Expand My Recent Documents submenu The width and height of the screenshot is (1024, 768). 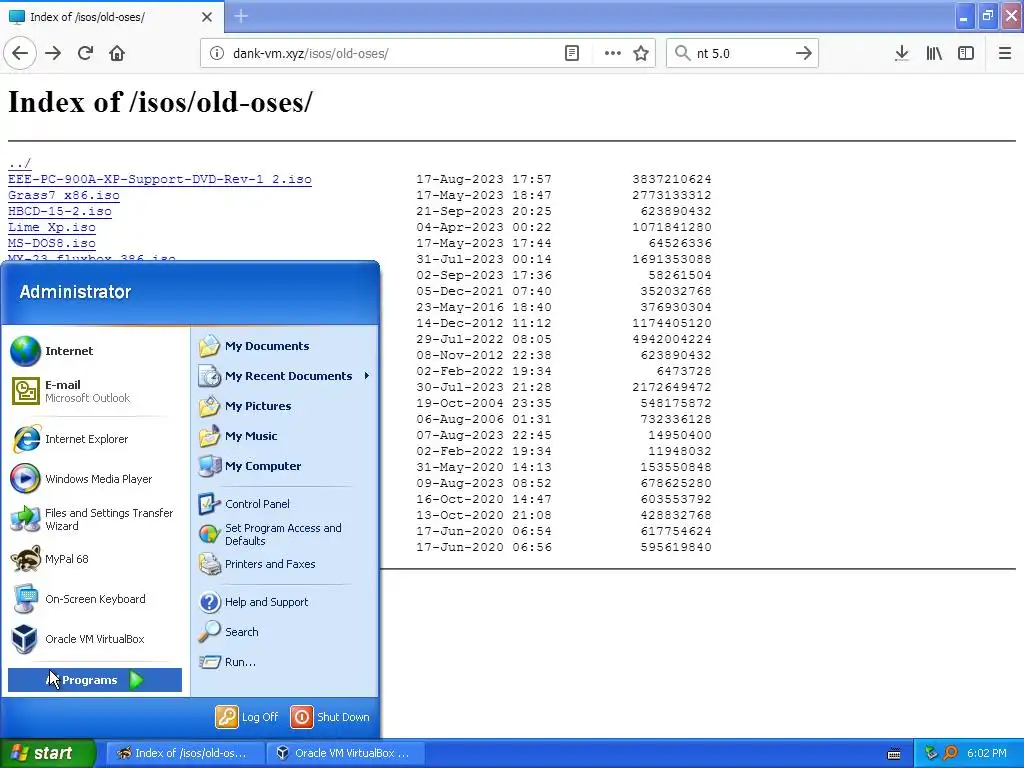point(284,376)
